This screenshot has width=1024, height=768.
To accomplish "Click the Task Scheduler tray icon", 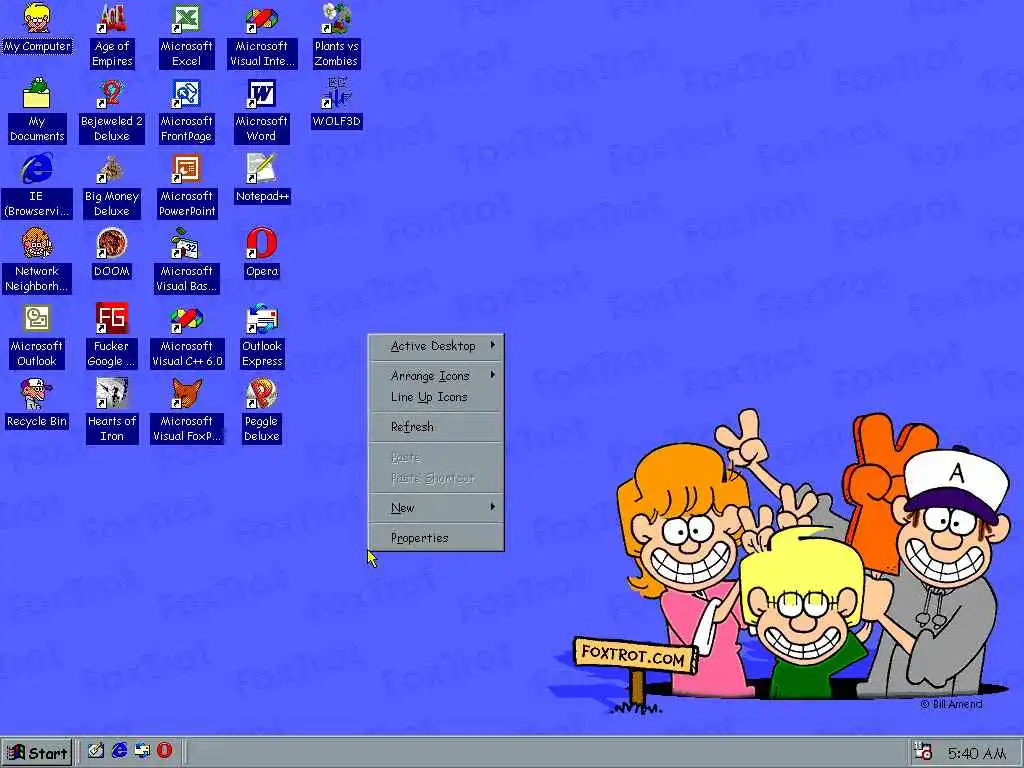I will [923, 752].
